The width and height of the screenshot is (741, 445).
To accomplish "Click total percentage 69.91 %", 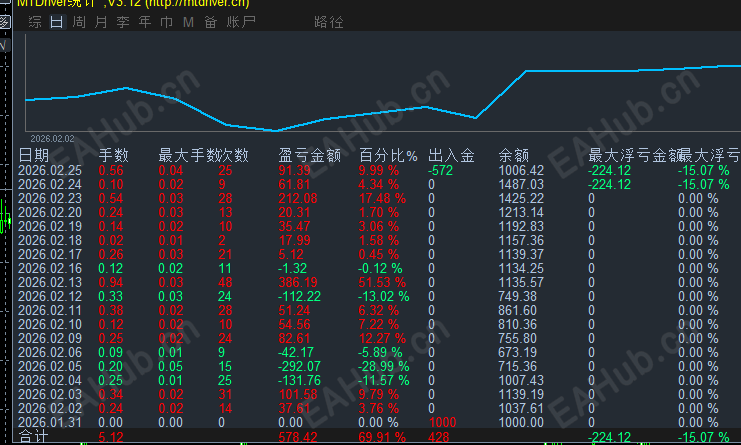I will point(382,437).
